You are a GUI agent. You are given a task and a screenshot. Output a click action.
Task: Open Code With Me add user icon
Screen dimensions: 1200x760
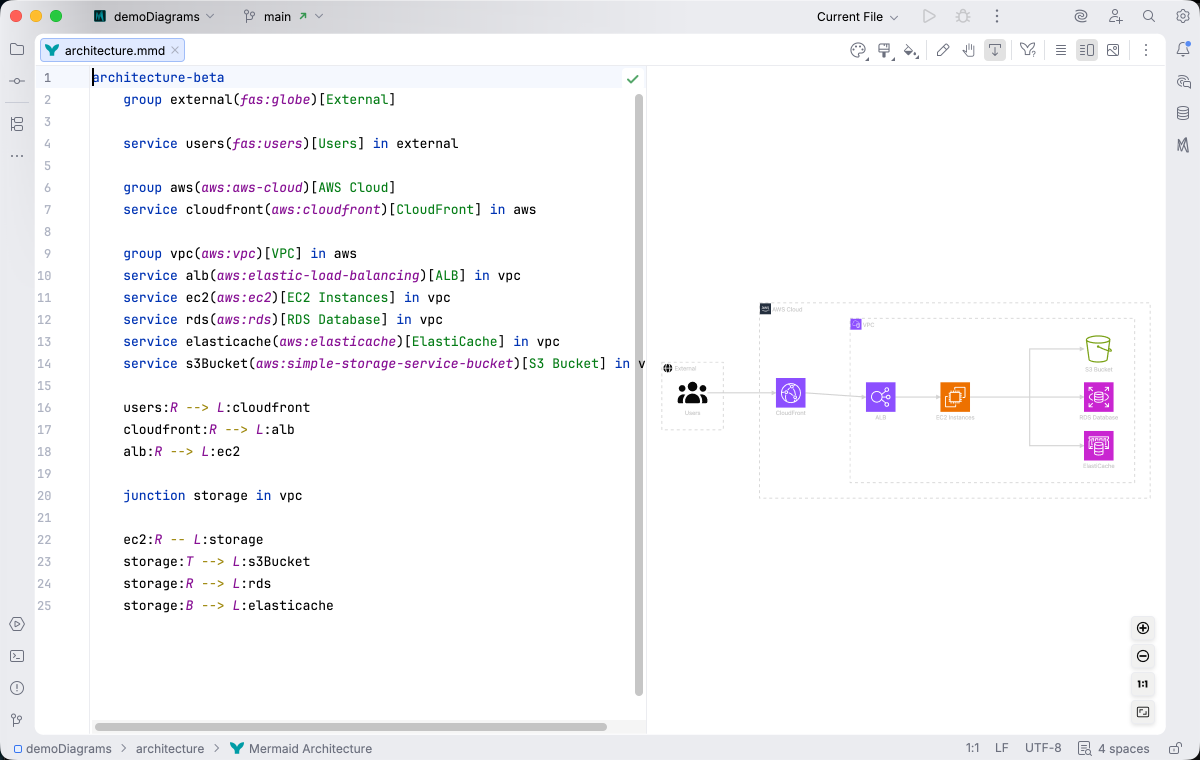coord(1115,17)
